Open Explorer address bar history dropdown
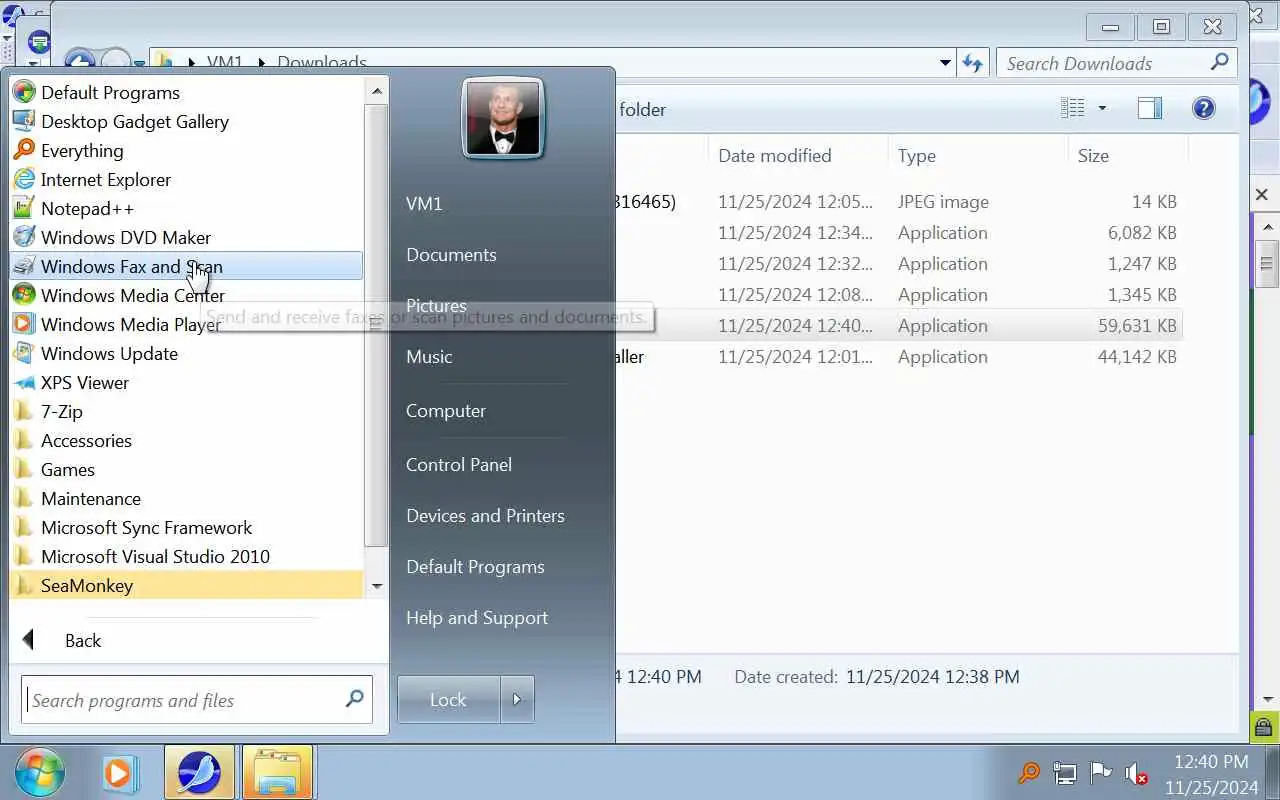This screenshot has height=800, width=1280. point(945,63)
